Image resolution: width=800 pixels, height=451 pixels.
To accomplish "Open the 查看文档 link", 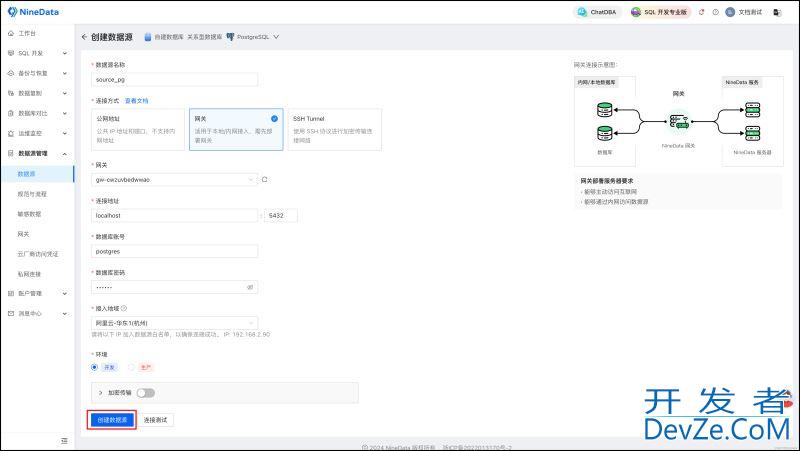I will tap(137, 101).
